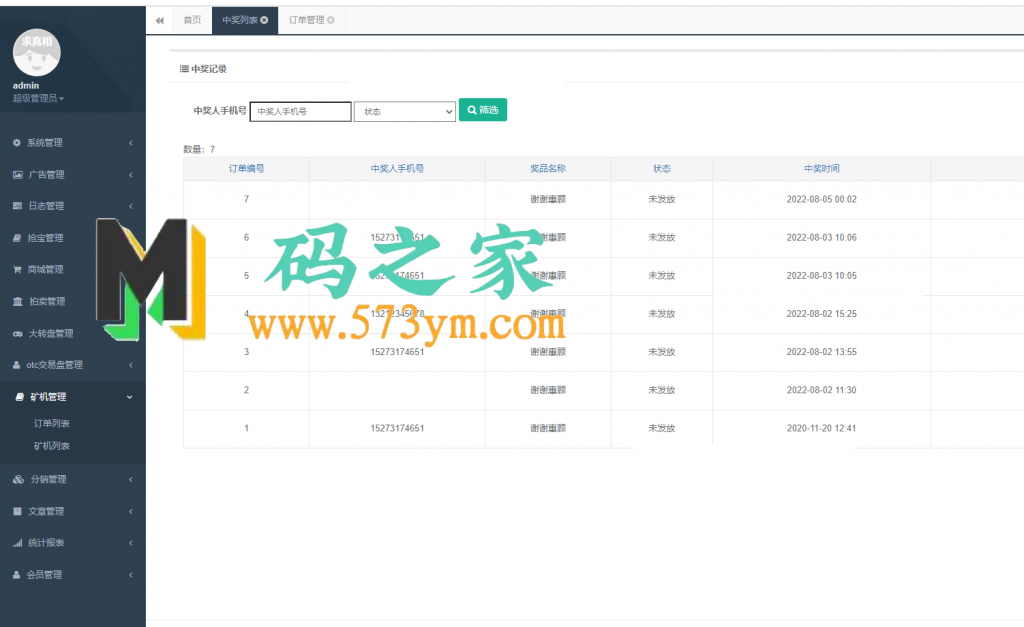Click the bar chart icon for 统计报表
This screenshot has width=1024, height=627.
[17, 543]
